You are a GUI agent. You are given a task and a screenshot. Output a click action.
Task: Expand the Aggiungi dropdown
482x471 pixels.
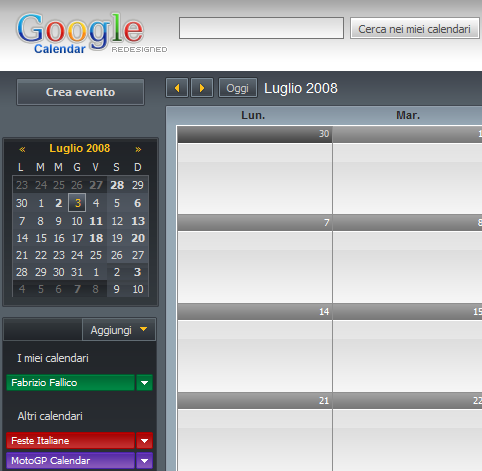[119, 330]
